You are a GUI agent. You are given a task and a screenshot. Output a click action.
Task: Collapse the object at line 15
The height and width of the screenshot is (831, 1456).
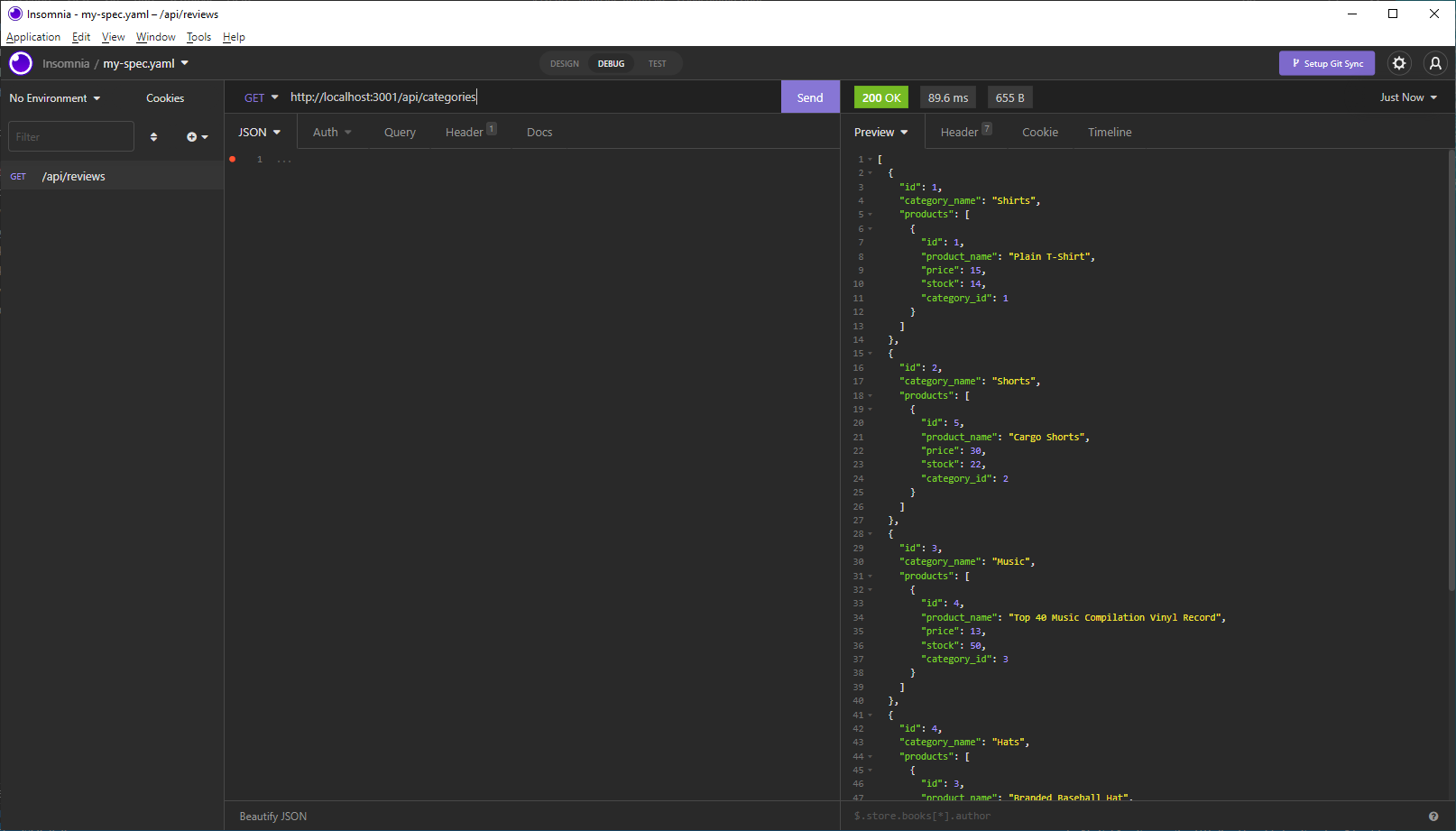point(871,354)
